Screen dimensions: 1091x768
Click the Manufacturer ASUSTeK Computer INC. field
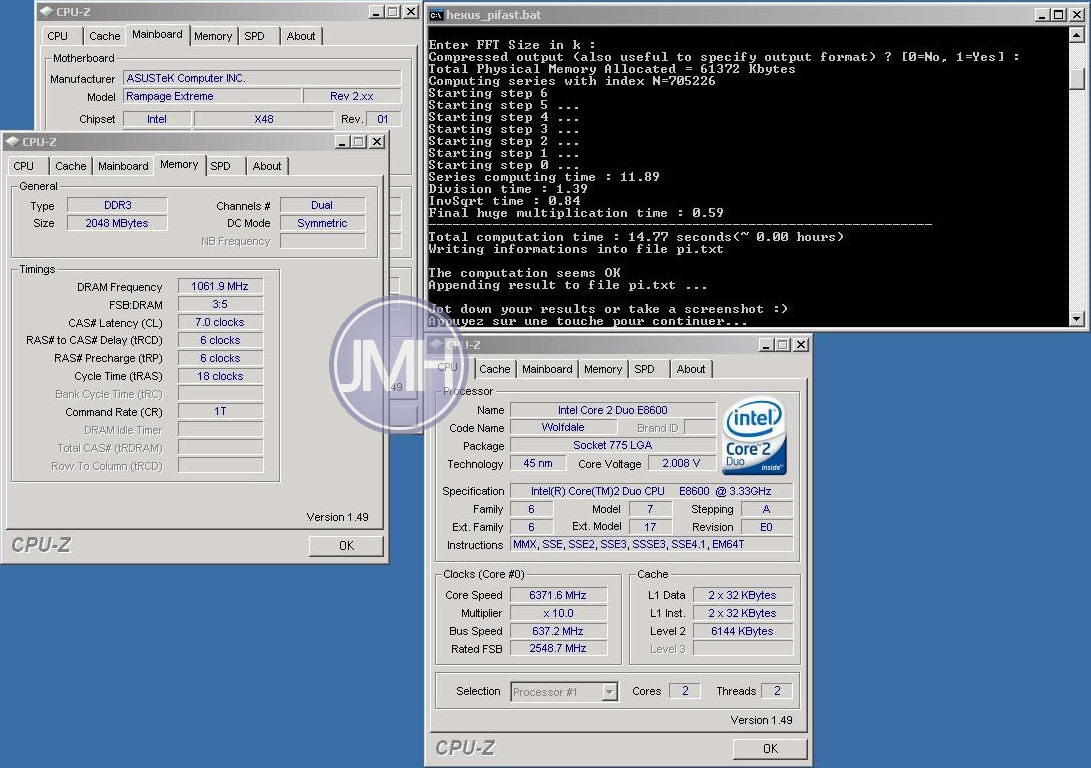262,79
